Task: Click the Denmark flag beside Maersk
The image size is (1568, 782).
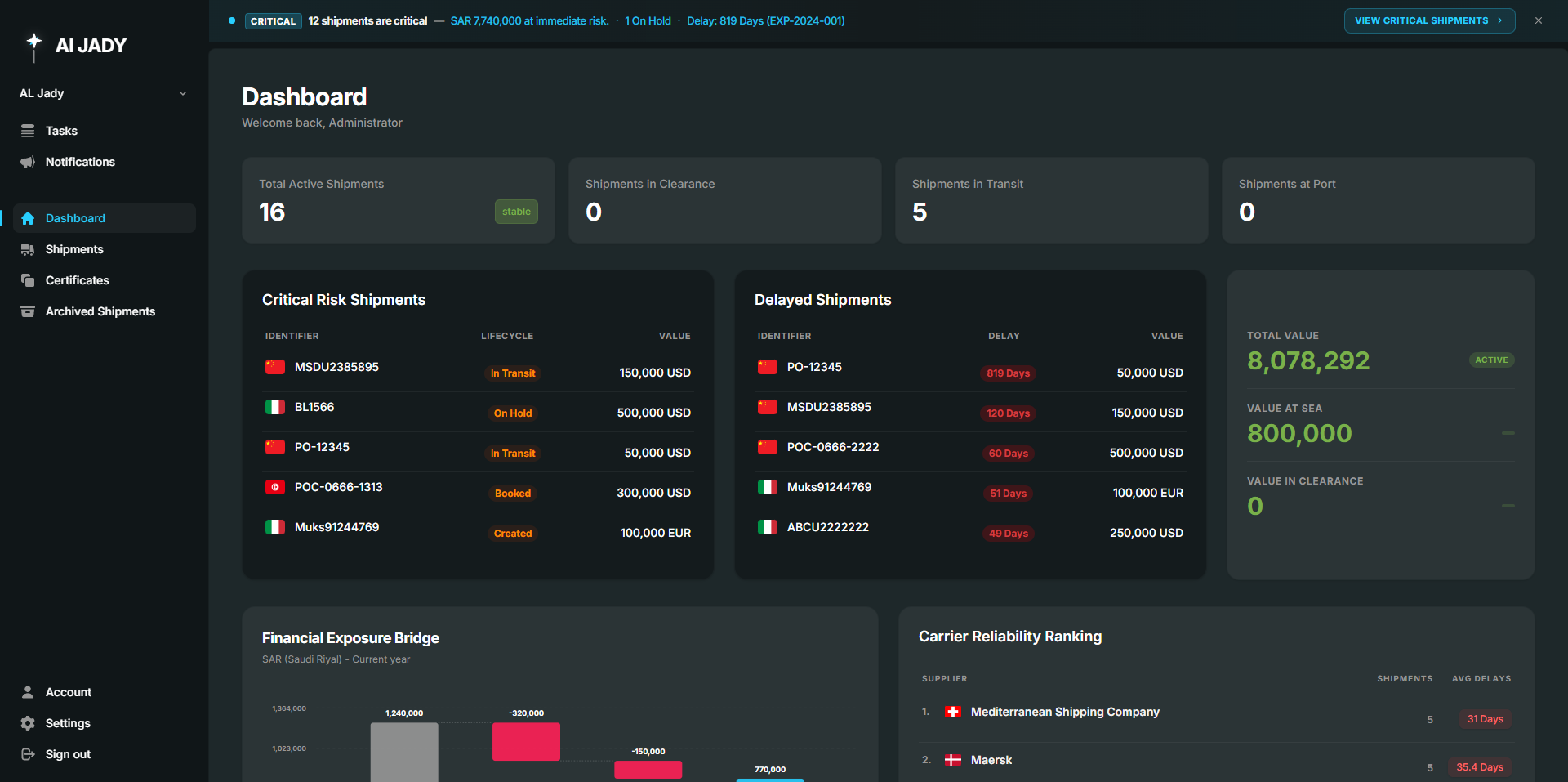Action: pos(953,760)
